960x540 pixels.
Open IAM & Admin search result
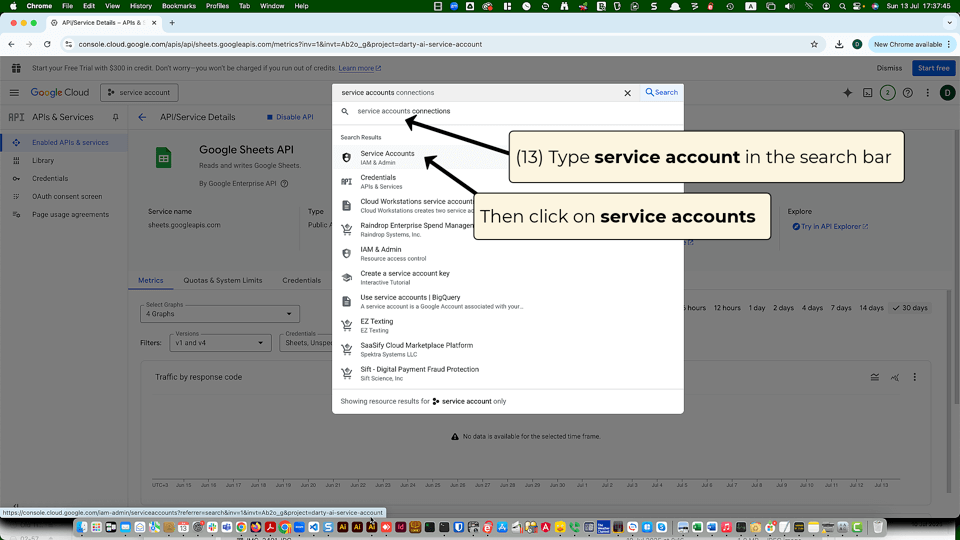click(508, 253)
